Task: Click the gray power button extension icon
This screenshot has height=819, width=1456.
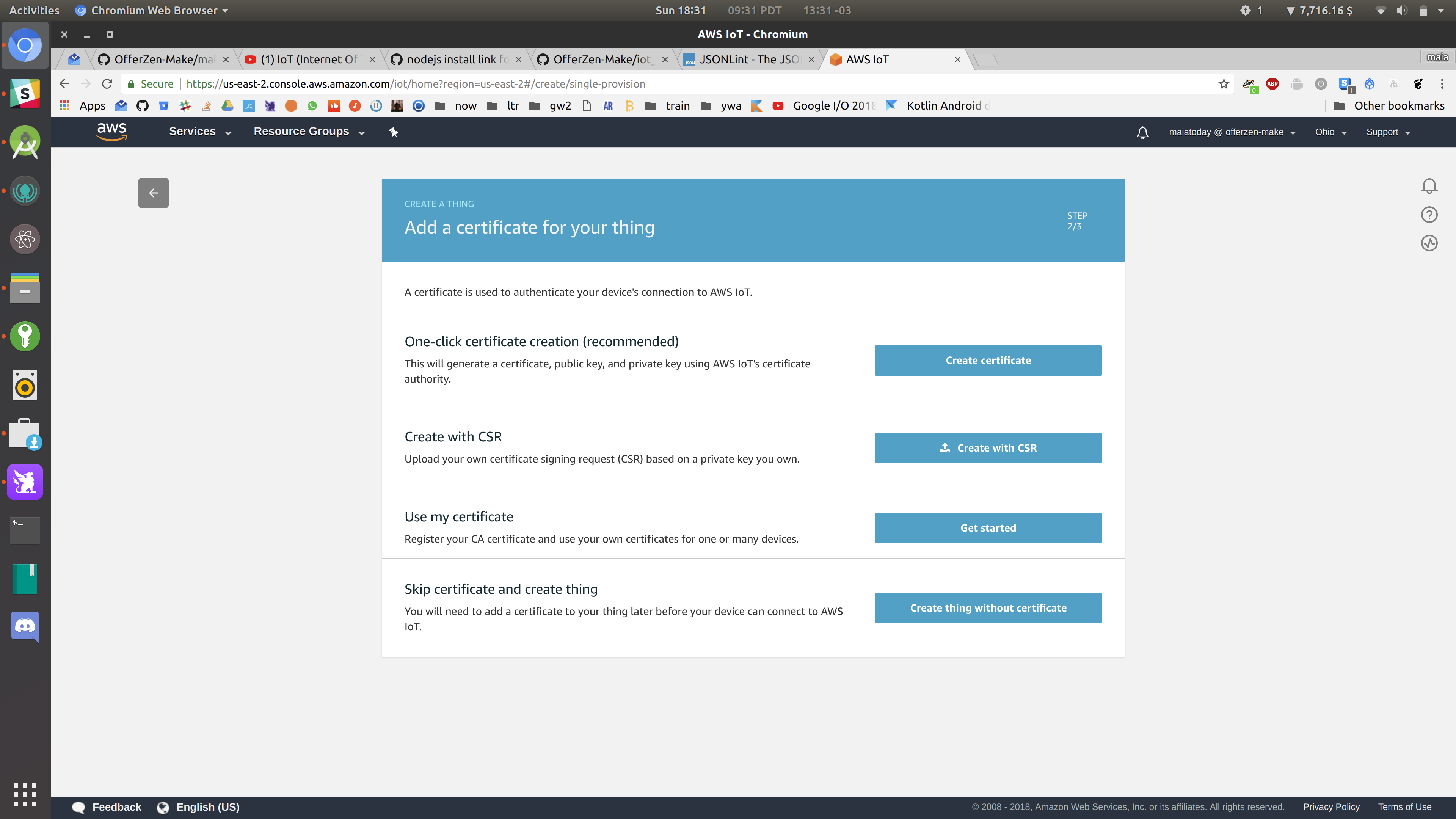Action: pyautogui.click(x=1320, y=84)
